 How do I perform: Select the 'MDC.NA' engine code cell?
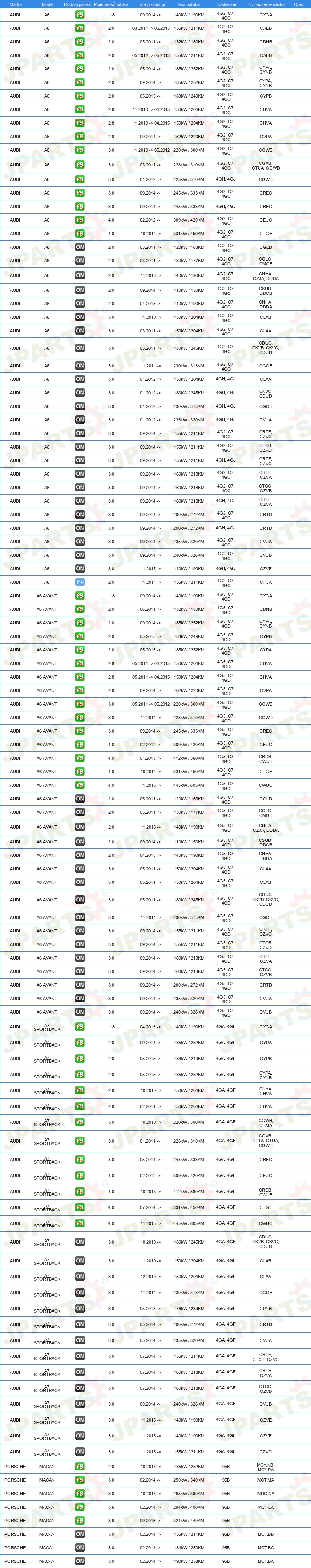pyautogui.click(x=266, y=1494)
